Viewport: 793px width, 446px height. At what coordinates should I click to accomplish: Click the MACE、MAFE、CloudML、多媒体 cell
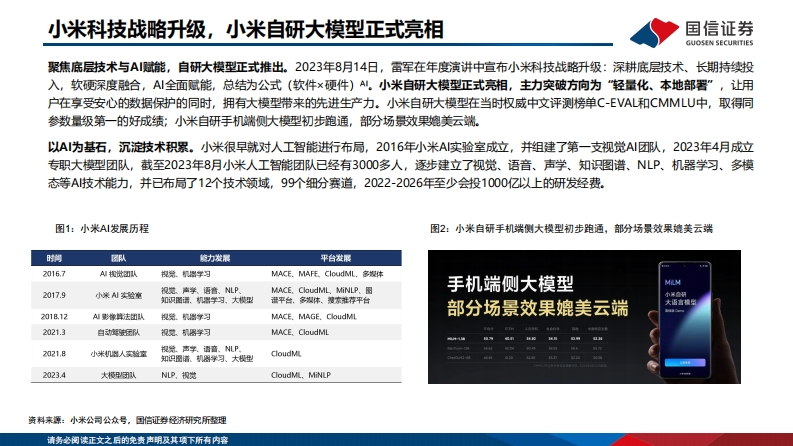tap(327, 274)
